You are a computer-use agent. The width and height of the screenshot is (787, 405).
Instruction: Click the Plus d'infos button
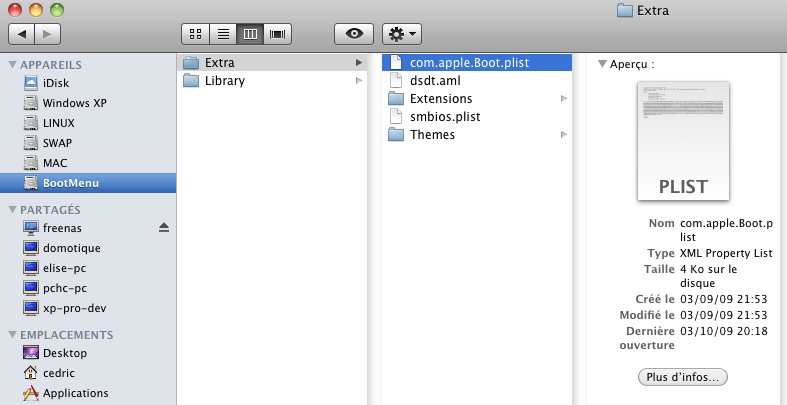click(683, 377)
